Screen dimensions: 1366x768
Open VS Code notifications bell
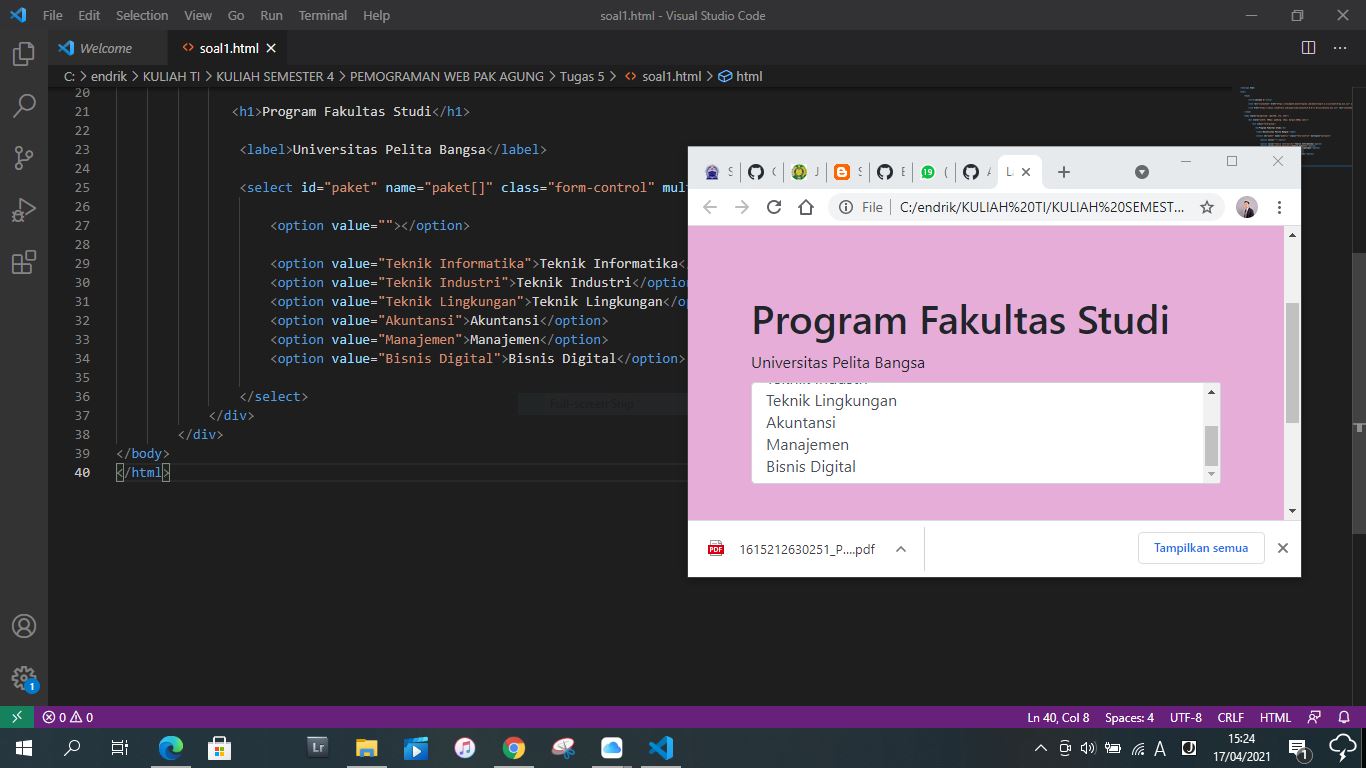[1344, 717]
